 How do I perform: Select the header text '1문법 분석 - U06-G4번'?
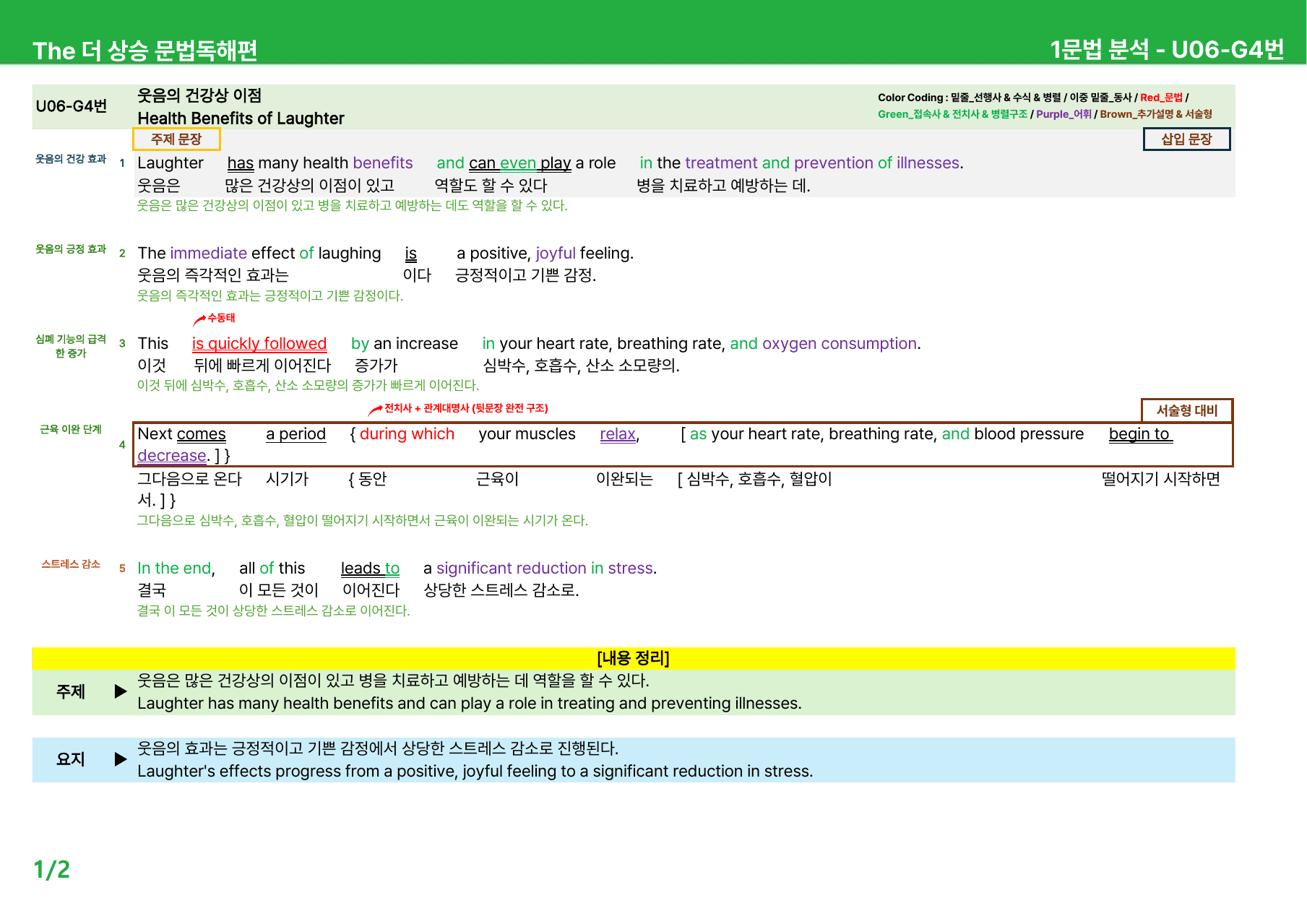(x=1167, y=49)
